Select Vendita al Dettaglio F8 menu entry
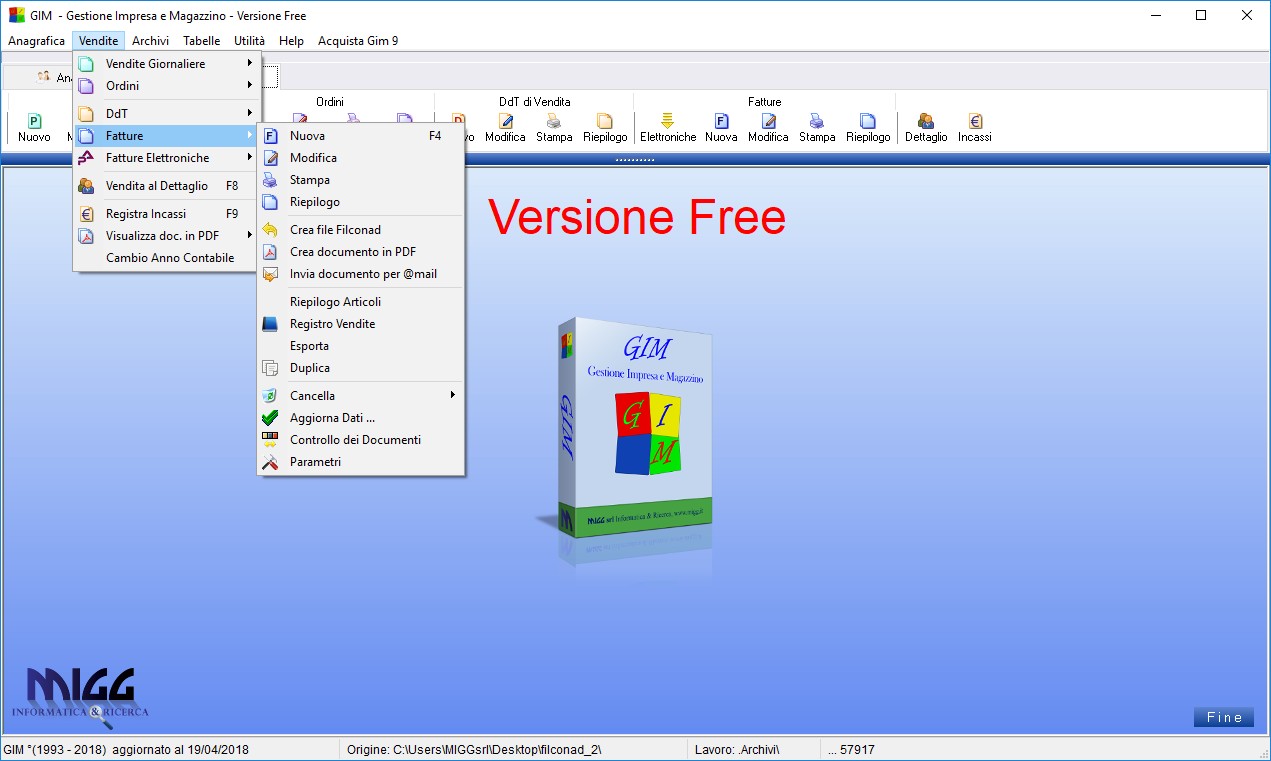 [x=166, y=186]
